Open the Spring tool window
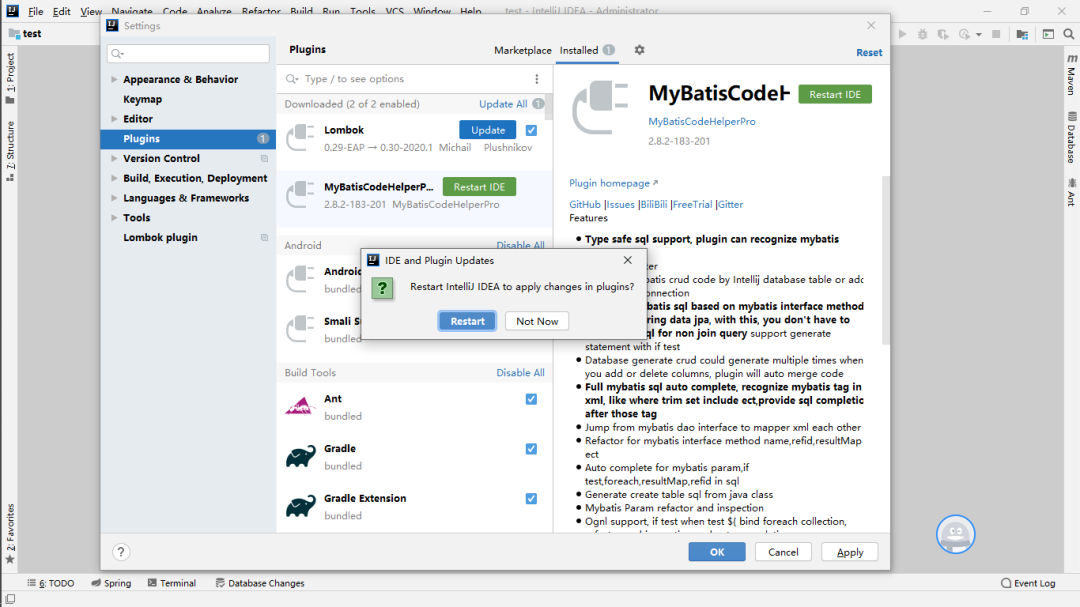This screenshot has height=607, width=1080. click(111, 583)
